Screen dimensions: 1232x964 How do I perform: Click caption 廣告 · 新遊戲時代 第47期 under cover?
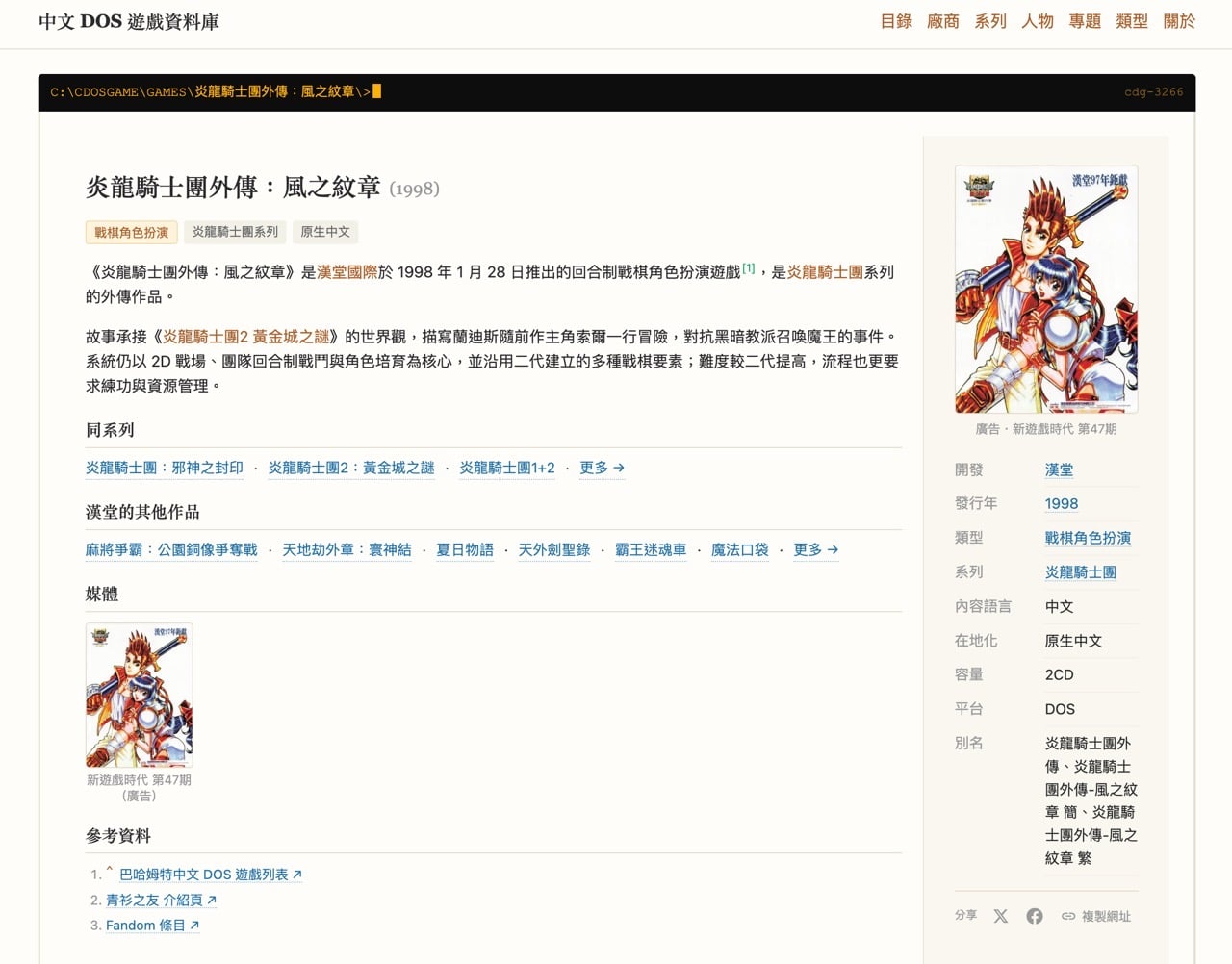coord(1046,429)
